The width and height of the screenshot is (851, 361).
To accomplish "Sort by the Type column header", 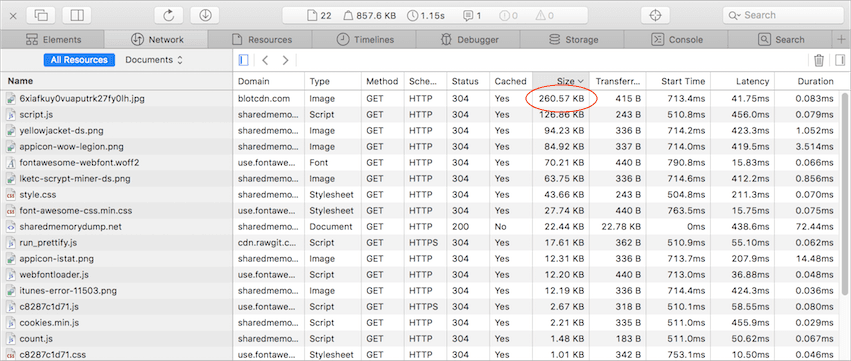I will pyautogui.click(x=333, y=81).
